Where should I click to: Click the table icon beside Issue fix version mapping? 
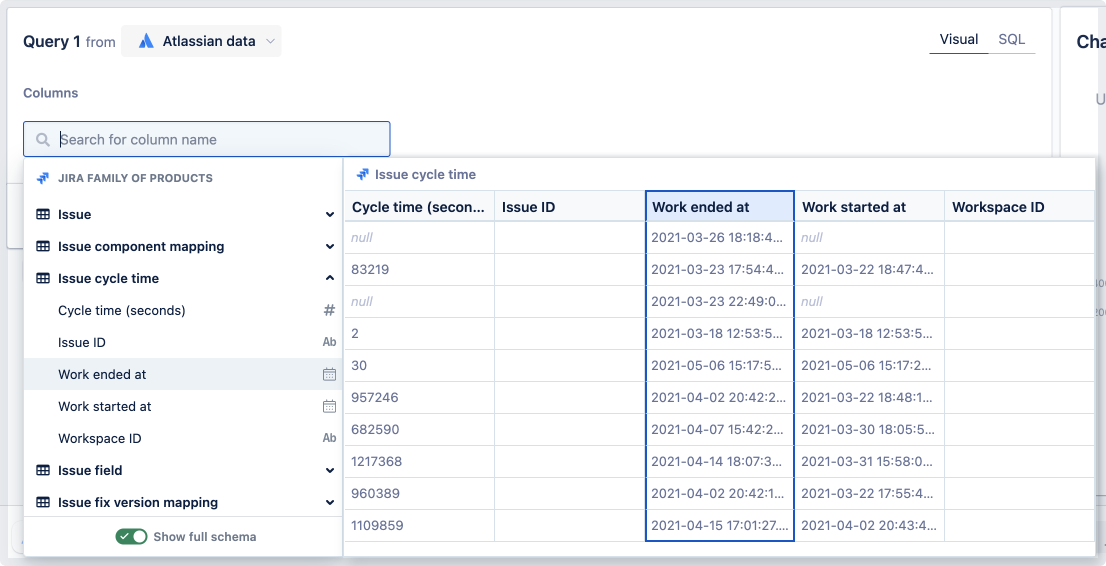click(43, 502)
